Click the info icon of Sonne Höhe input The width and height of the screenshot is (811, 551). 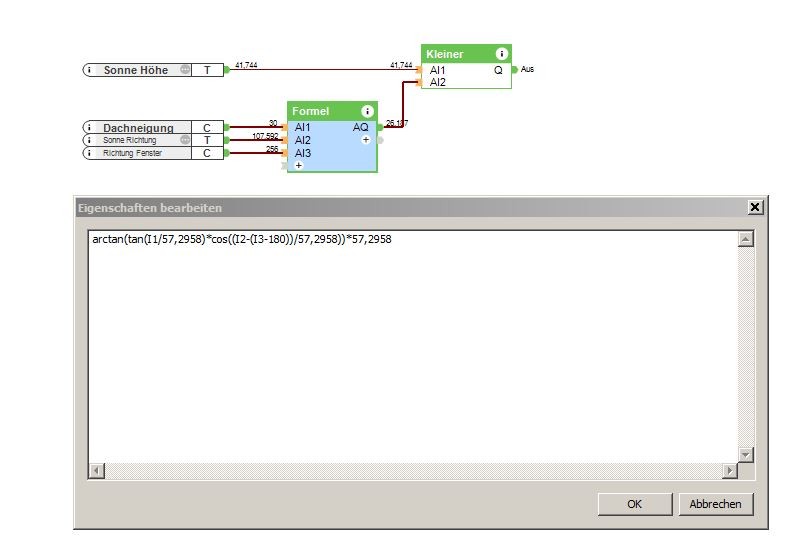tap(89, 70)
